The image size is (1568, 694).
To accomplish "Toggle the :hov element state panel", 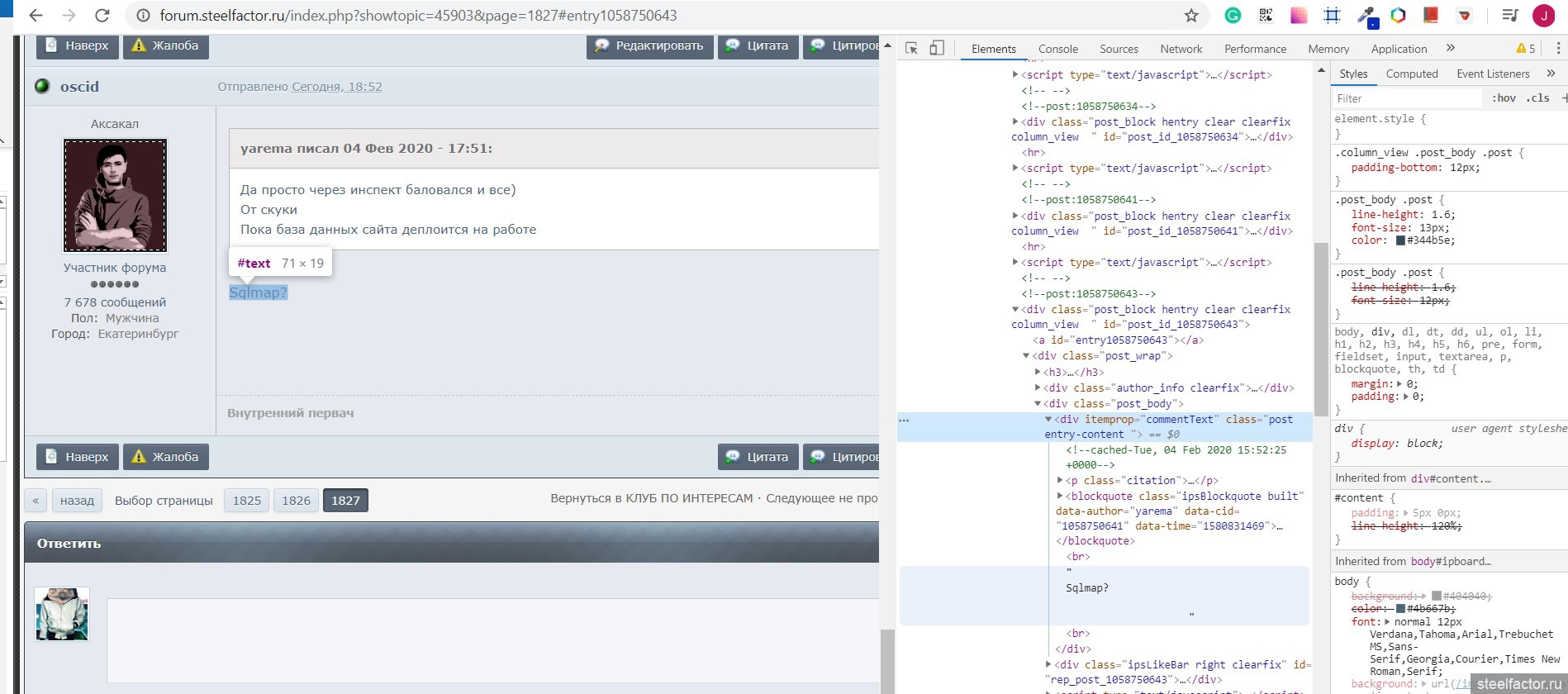I will (1504, 98).
